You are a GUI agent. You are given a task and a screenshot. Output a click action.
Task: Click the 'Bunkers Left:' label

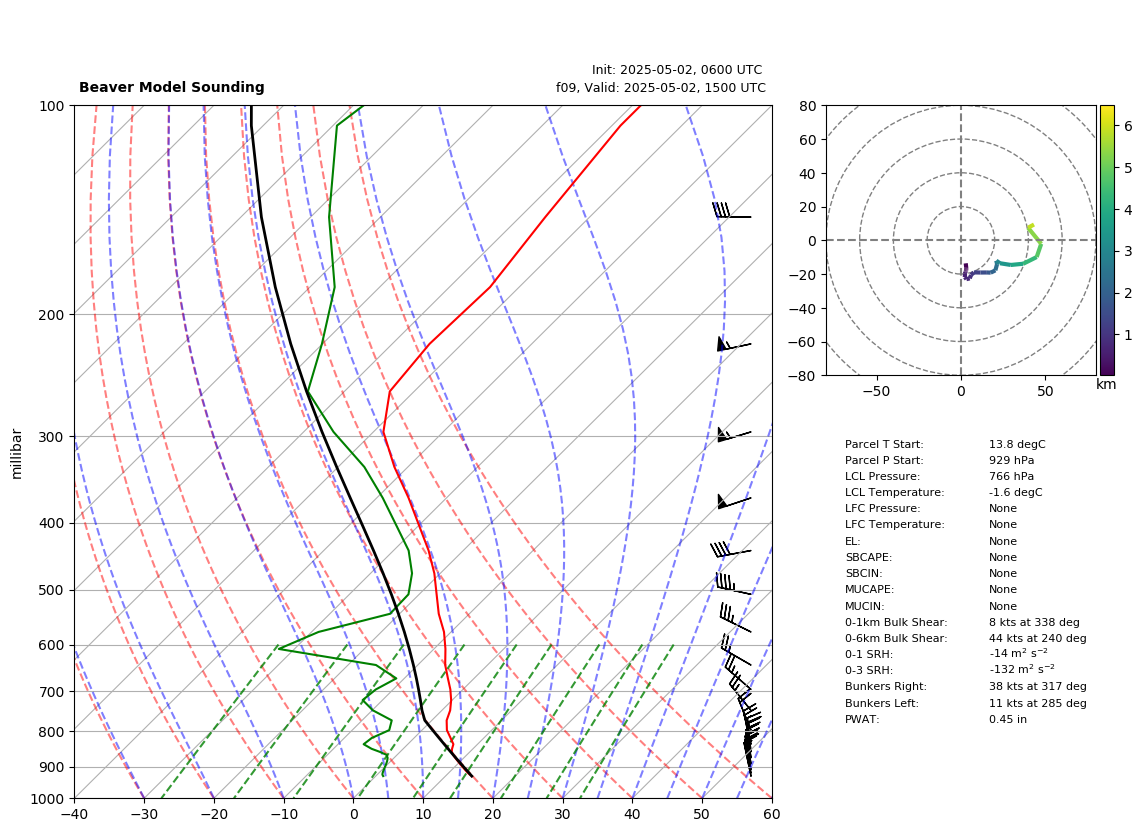pyautogui.click(x=881, y=703)
